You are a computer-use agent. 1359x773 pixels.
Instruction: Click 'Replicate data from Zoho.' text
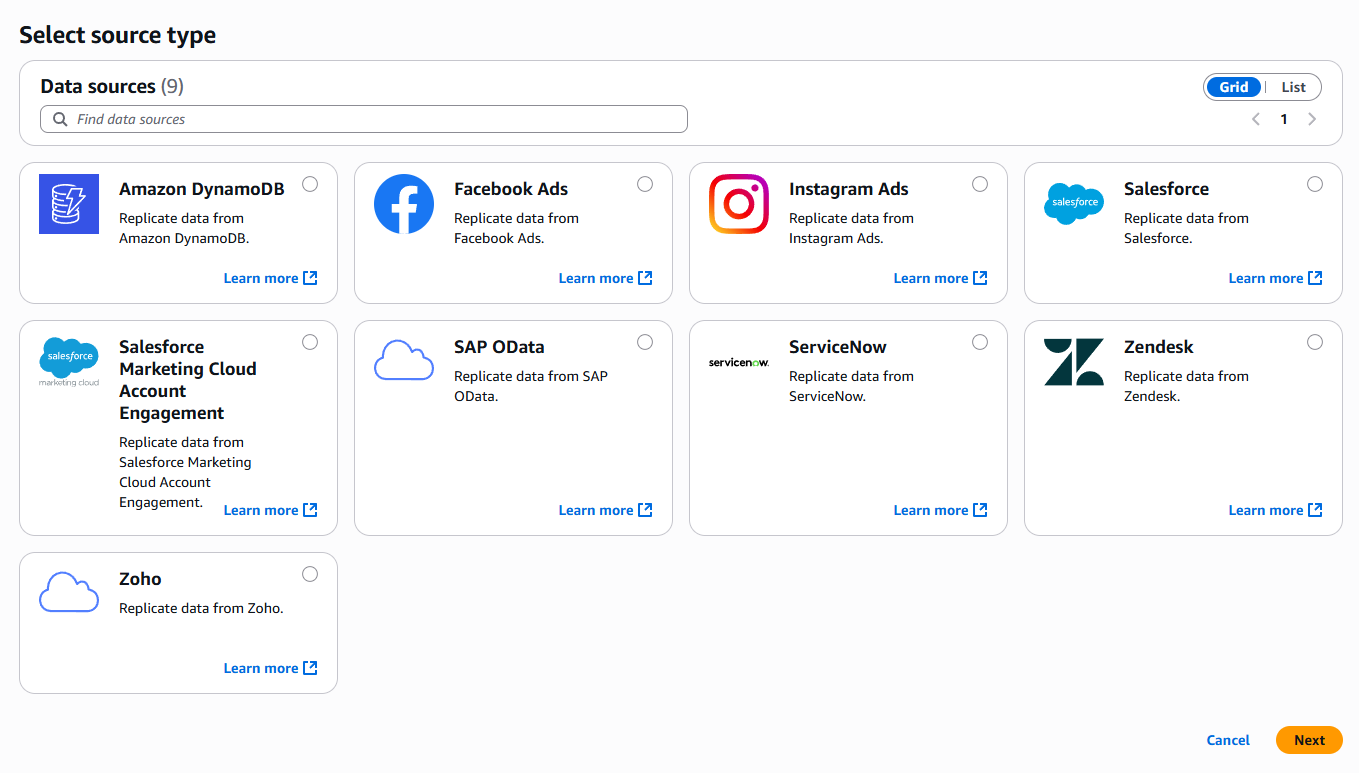click(x=201, y=608)
